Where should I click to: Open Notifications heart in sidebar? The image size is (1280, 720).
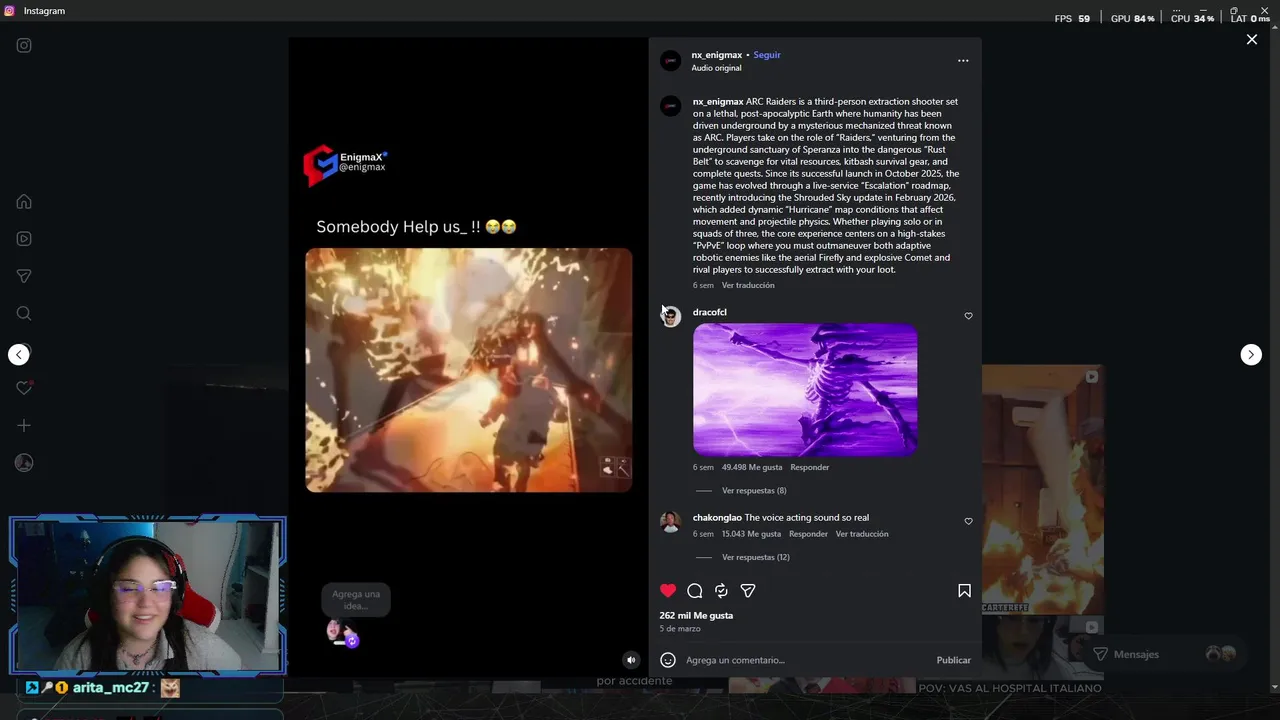tap(24, 388)
